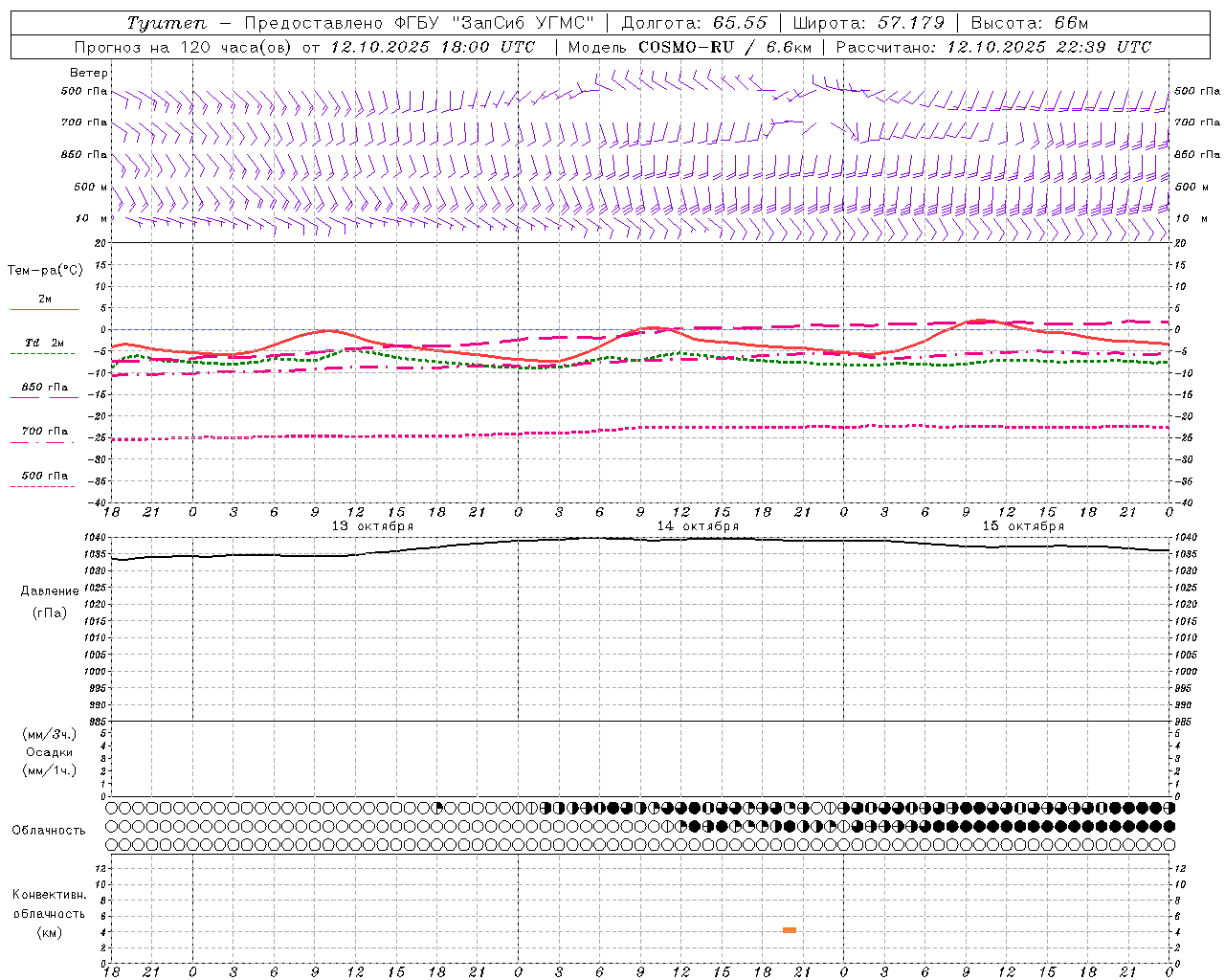This screenshot has height=980, width=1225.
Task: Click the "15 октября" date label
Action: [1023, 526]
